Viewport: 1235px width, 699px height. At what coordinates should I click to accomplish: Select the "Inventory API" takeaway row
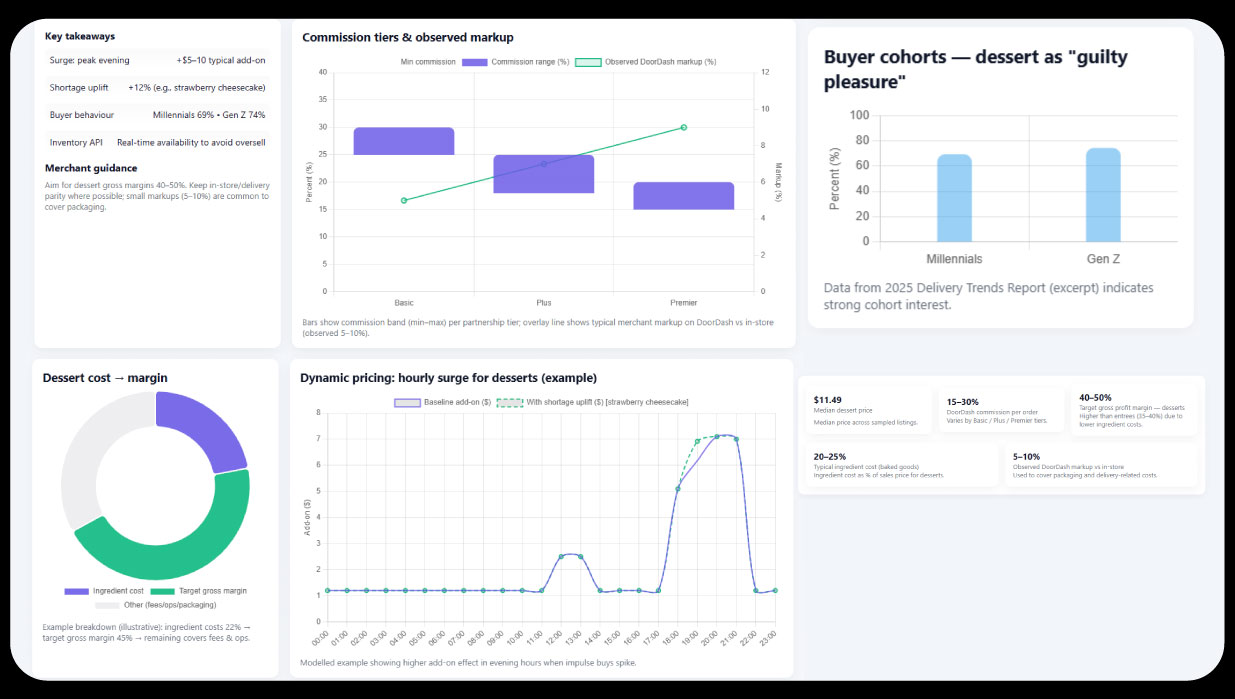click(157, 142)
